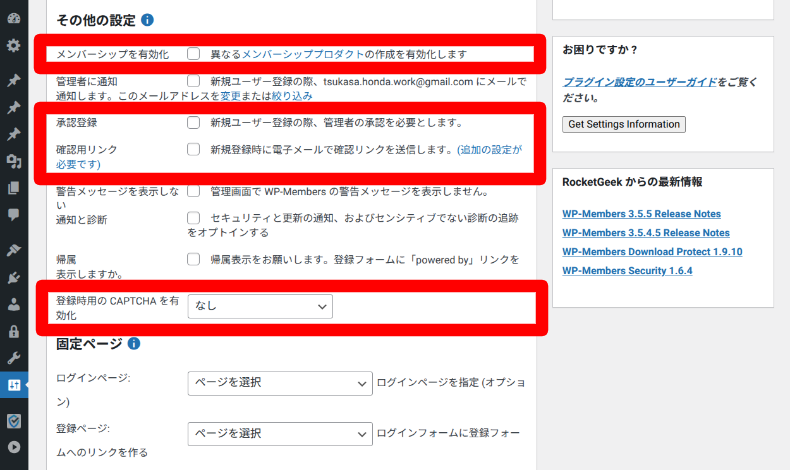Open Comments via the speech bubble icon
Screen dimensions: 790x470
pyautogui.click(x=14, y=215)
